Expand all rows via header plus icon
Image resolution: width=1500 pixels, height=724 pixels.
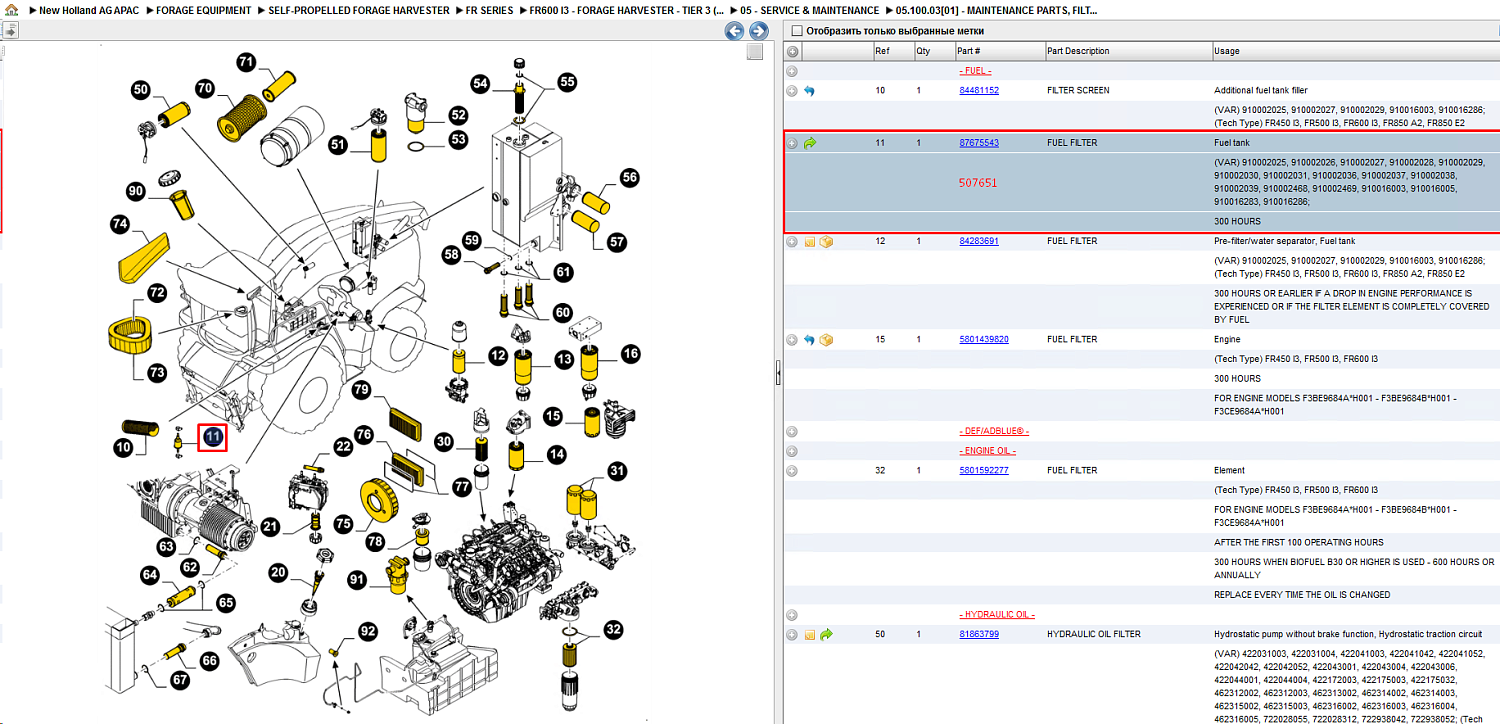tap(793, 51)
